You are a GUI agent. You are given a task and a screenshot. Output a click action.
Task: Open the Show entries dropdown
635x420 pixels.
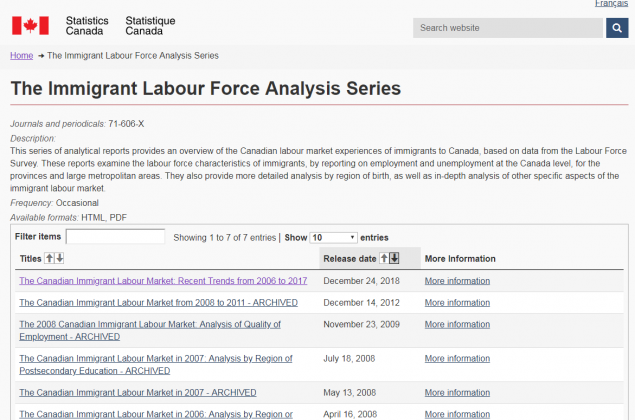click(x=333, y=237)
